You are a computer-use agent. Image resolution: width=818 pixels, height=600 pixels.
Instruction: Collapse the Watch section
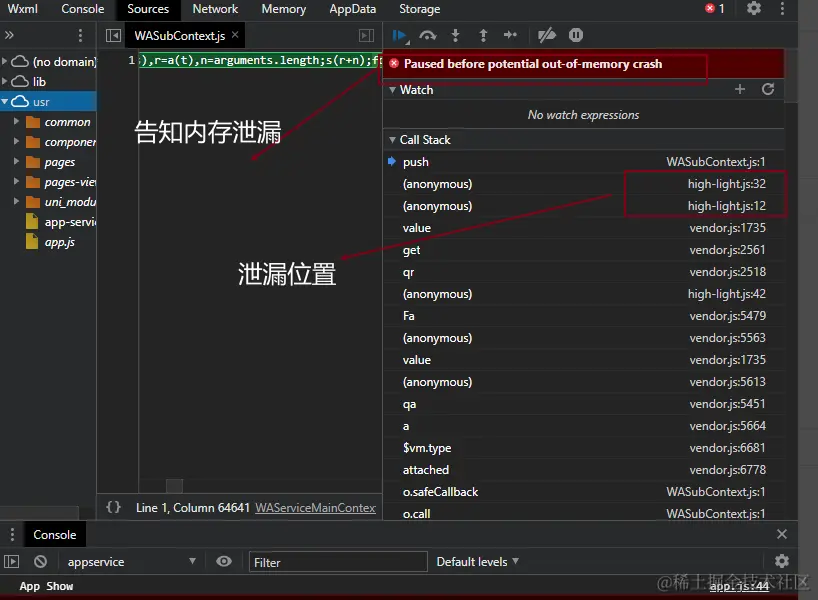click(392, 90)
